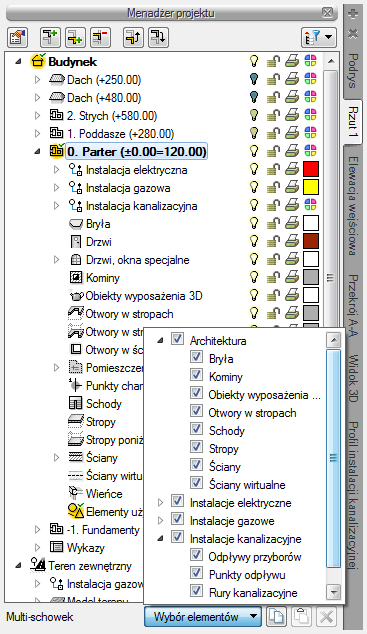This screenshot has height=634, width=367.
Task: Expand 1. Poddasze (+280.00) node
Action: (38, 133)
